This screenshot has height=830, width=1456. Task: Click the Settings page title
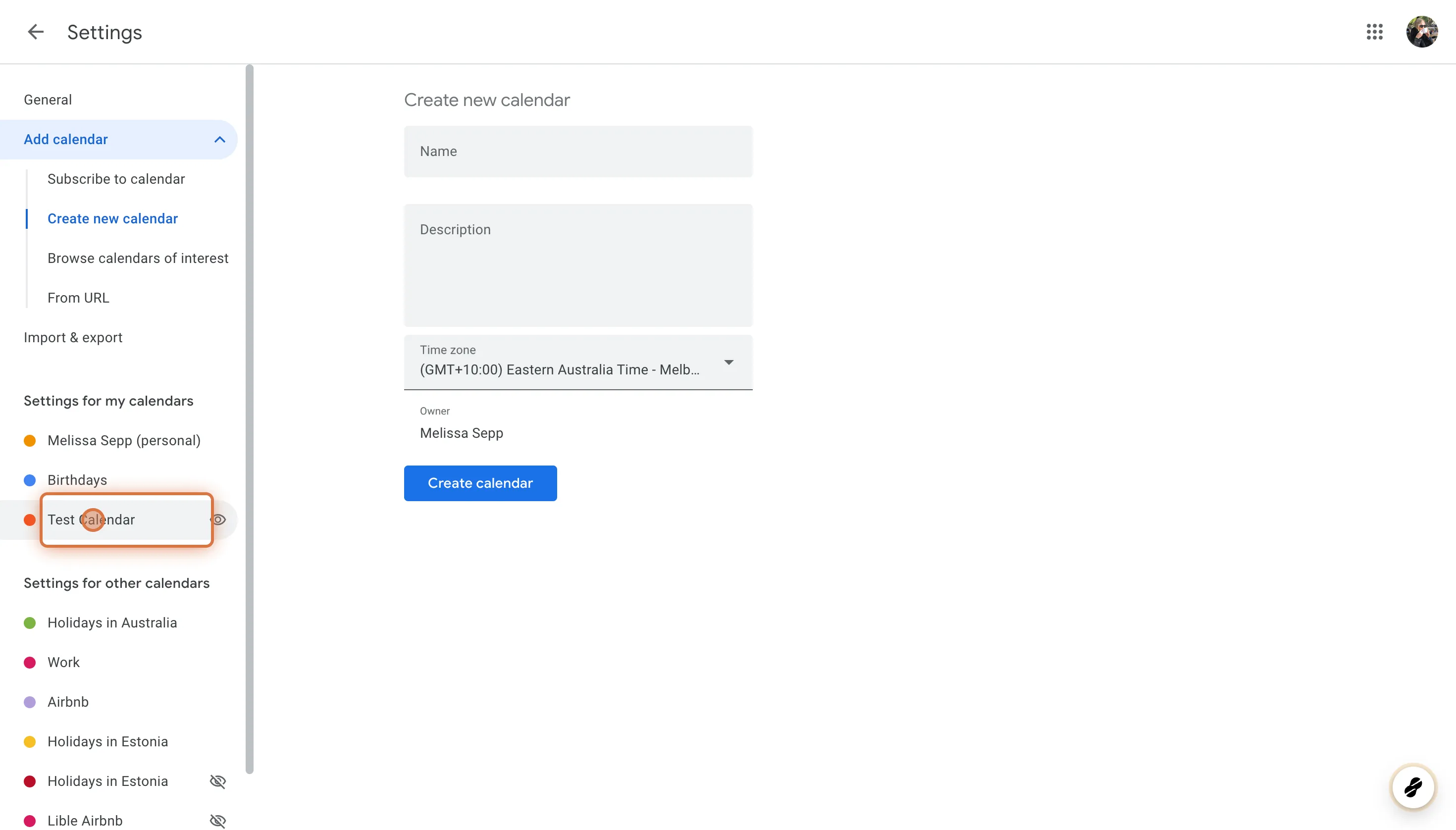click(x=105, y=33)
